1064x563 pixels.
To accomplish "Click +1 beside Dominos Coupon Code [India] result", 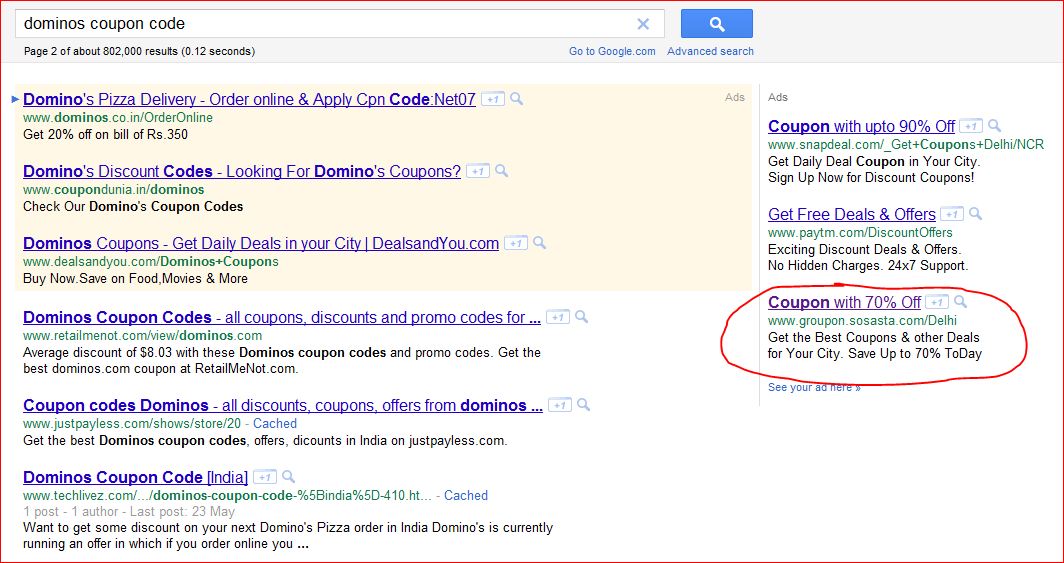I will pyautogui.click(x=264, y=477).
